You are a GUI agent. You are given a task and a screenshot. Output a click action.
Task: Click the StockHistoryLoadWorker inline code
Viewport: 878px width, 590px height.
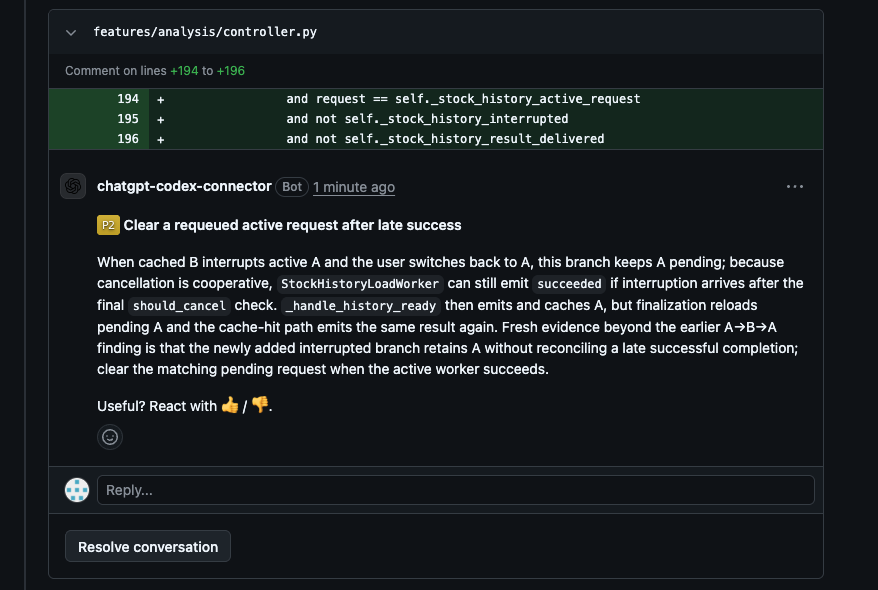point(360,284)
